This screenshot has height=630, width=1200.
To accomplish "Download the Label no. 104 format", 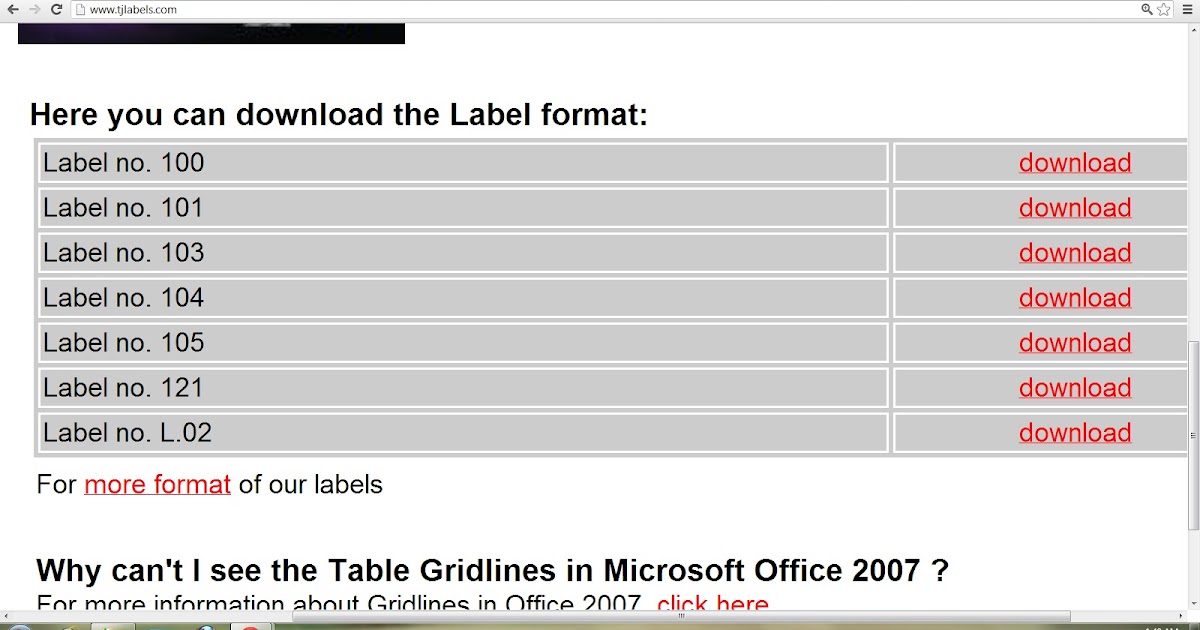I will (x=1074, y=297).
